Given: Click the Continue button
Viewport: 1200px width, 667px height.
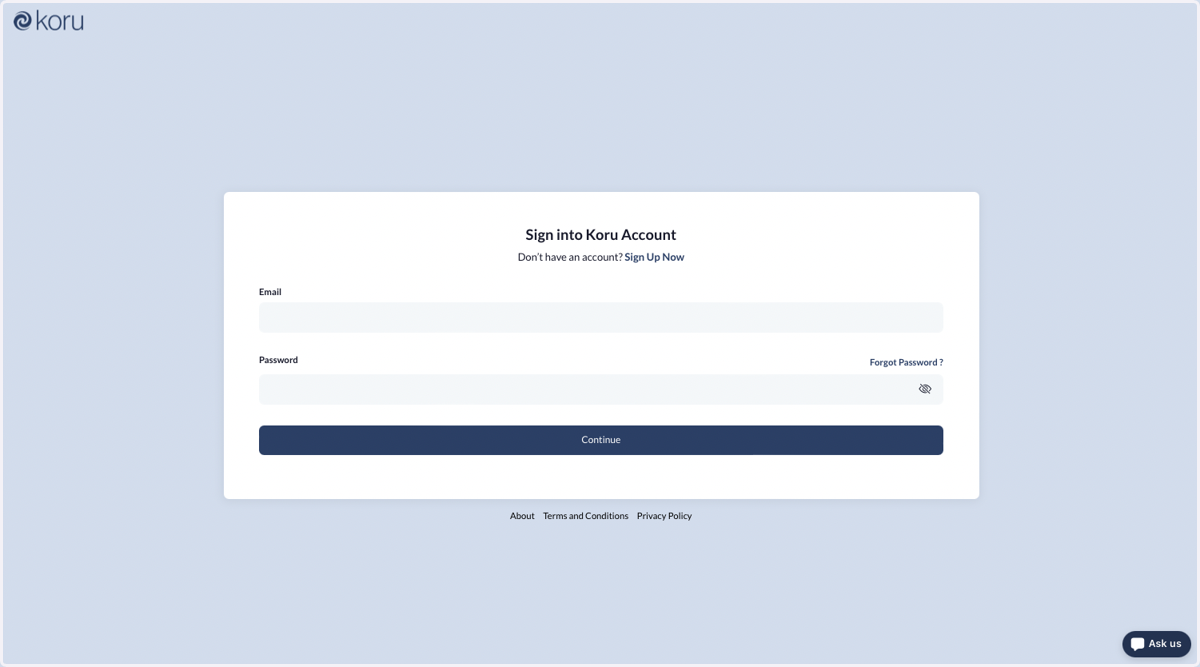Looking at the screenshot, I should pos(601,440).
